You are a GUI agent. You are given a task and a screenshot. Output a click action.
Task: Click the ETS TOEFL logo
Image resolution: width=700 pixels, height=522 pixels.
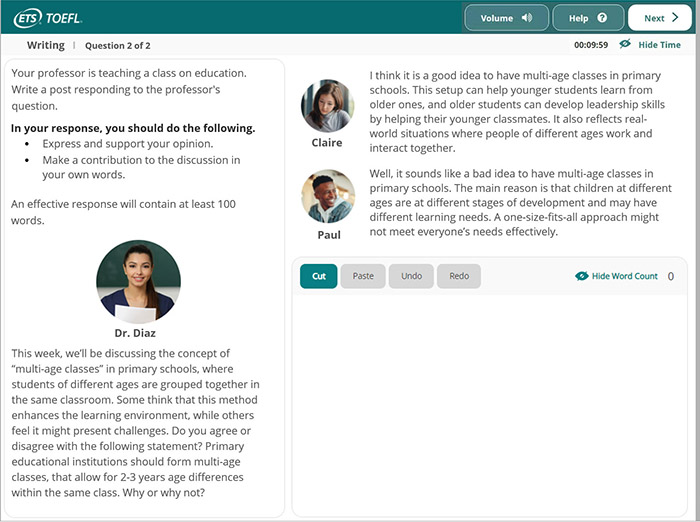tap(48, 18)
